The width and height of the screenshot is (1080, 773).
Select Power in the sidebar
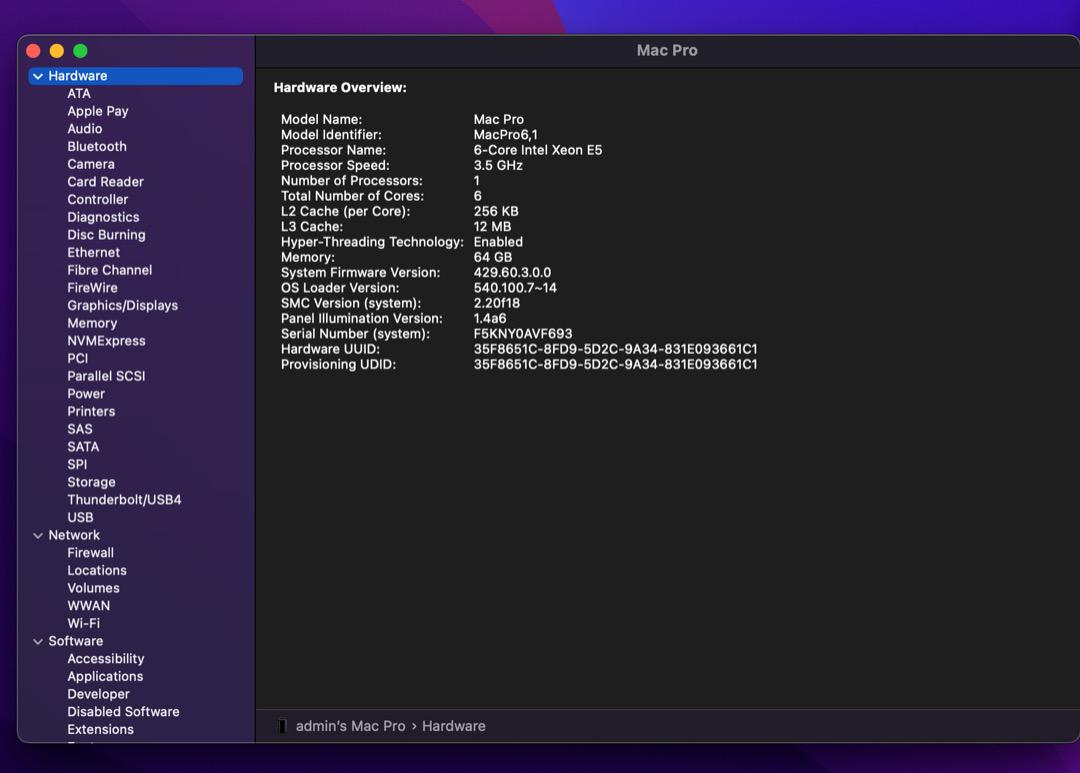tap(86, 394)
